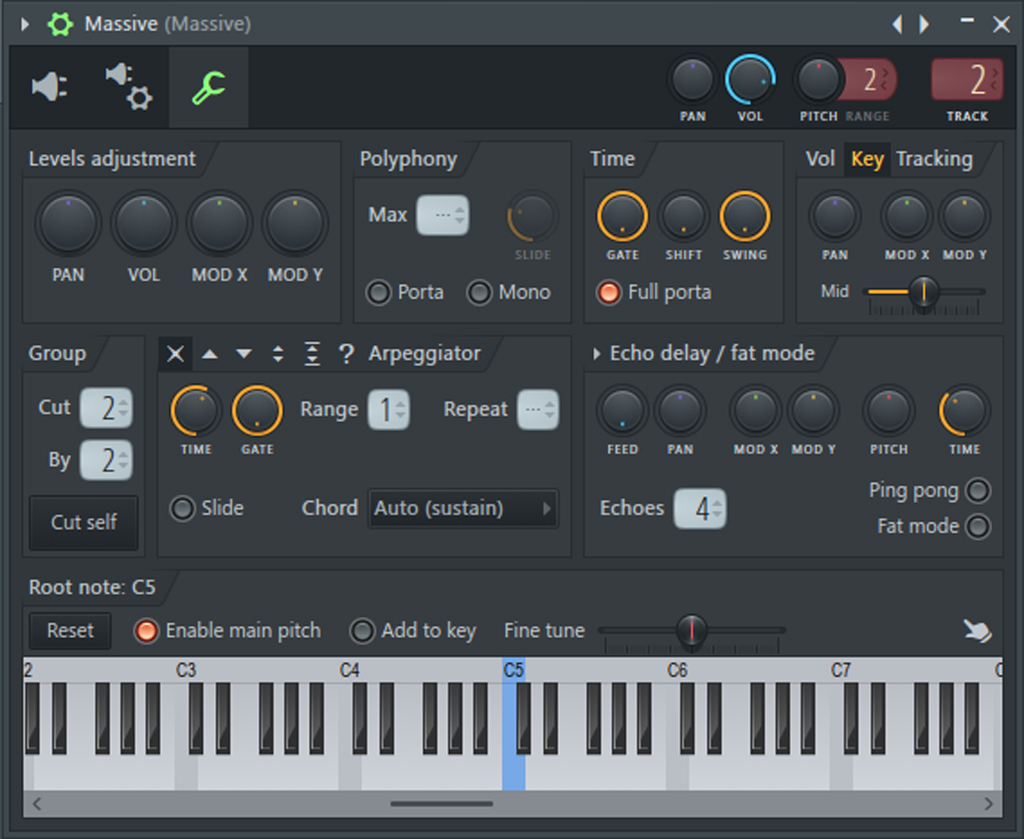Select the wrench miscellaneous settings tab

[208, 88]
